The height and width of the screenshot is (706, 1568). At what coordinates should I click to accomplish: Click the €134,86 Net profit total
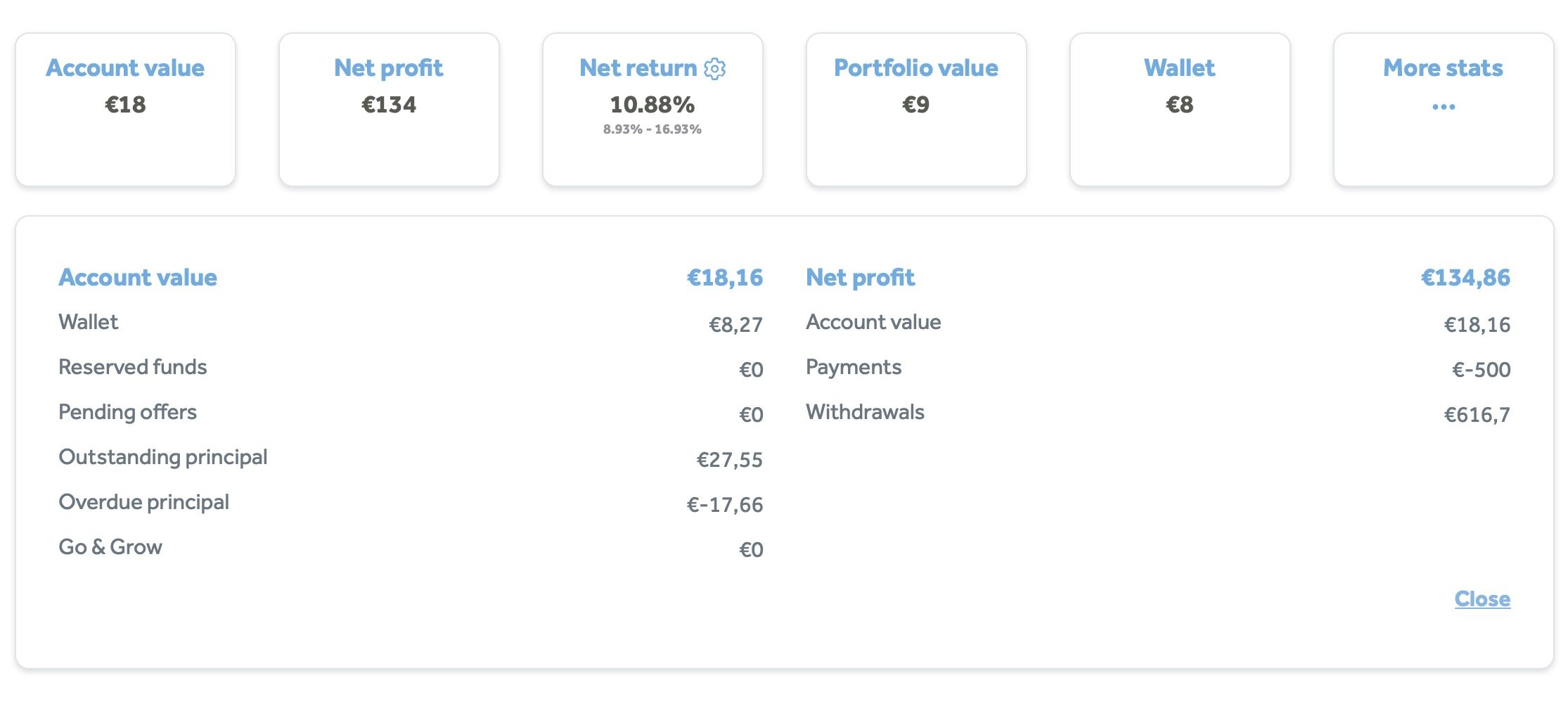pos(1465,278)
